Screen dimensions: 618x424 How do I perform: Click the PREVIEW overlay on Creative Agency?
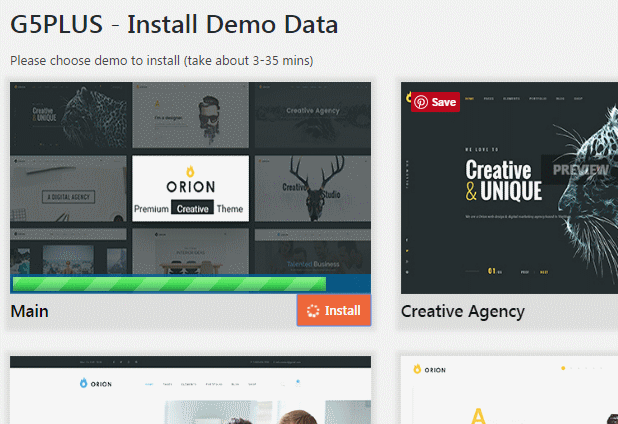click(580, 170)
